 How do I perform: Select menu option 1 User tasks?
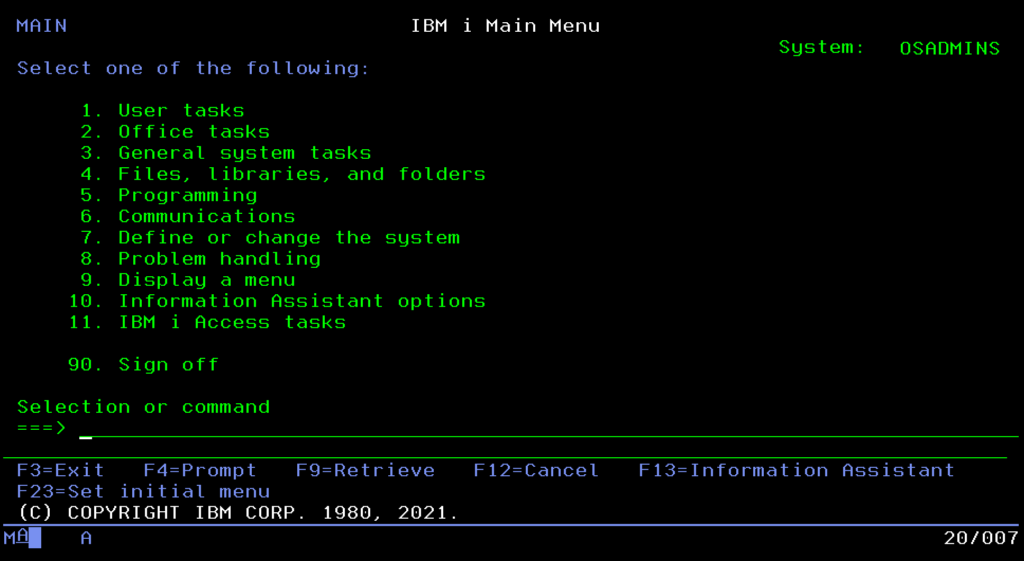click(x=180, y=110)
